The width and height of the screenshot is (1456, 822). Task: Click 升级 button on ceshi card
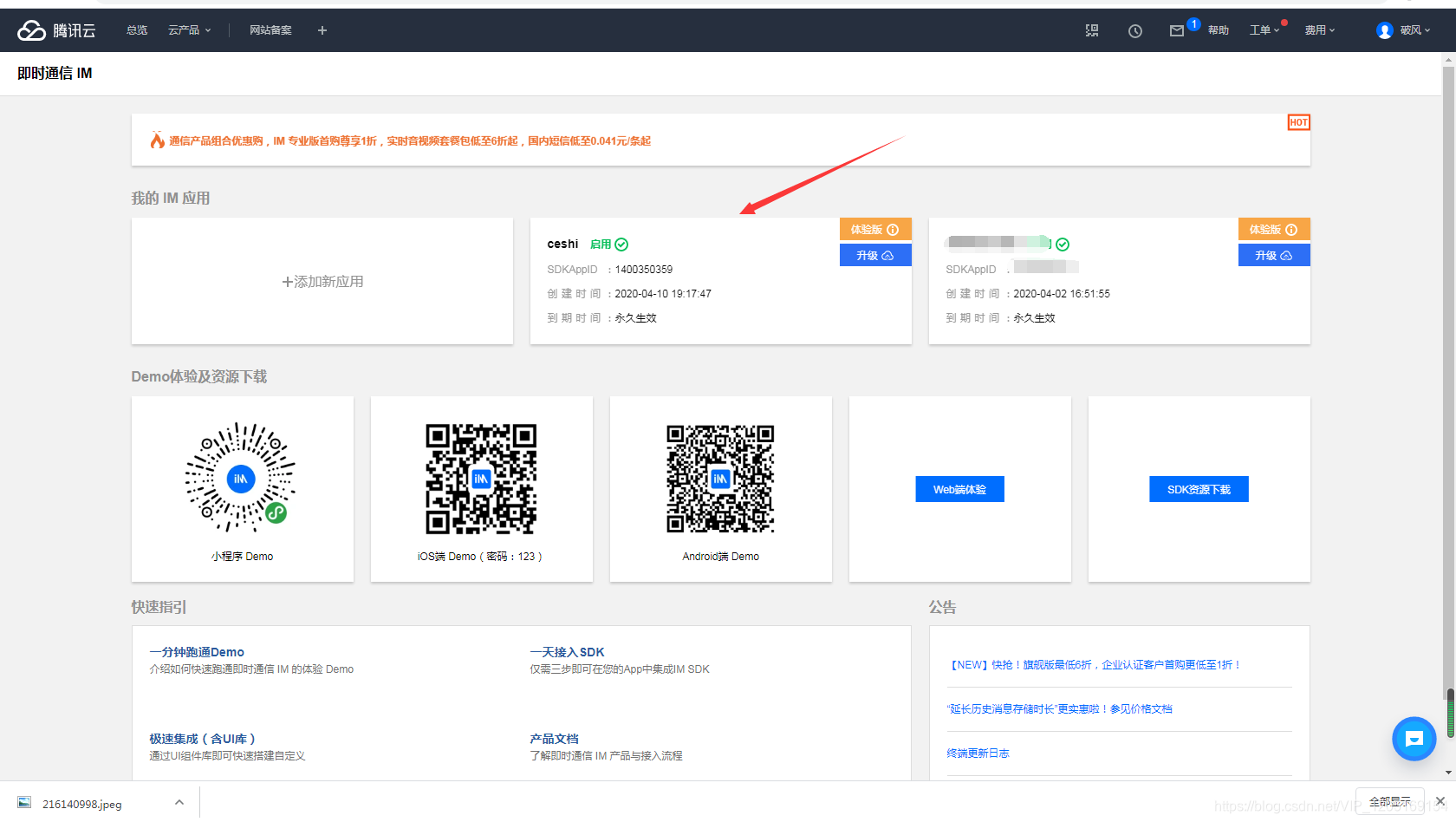pyautogui.click(x=875, y=255)
